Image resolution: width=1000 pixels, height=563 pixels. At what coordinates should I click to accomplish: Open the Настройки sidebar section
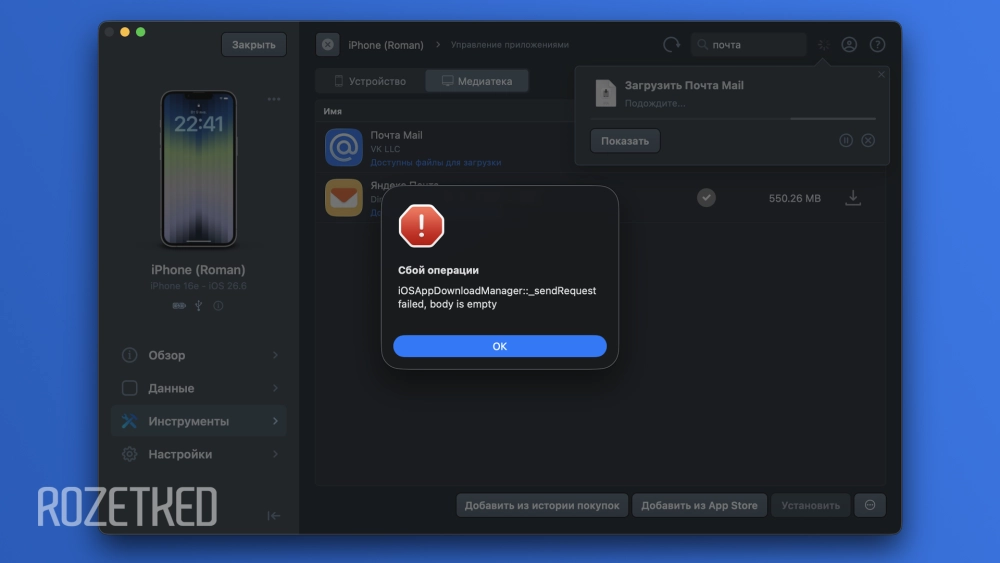[199, 454]
